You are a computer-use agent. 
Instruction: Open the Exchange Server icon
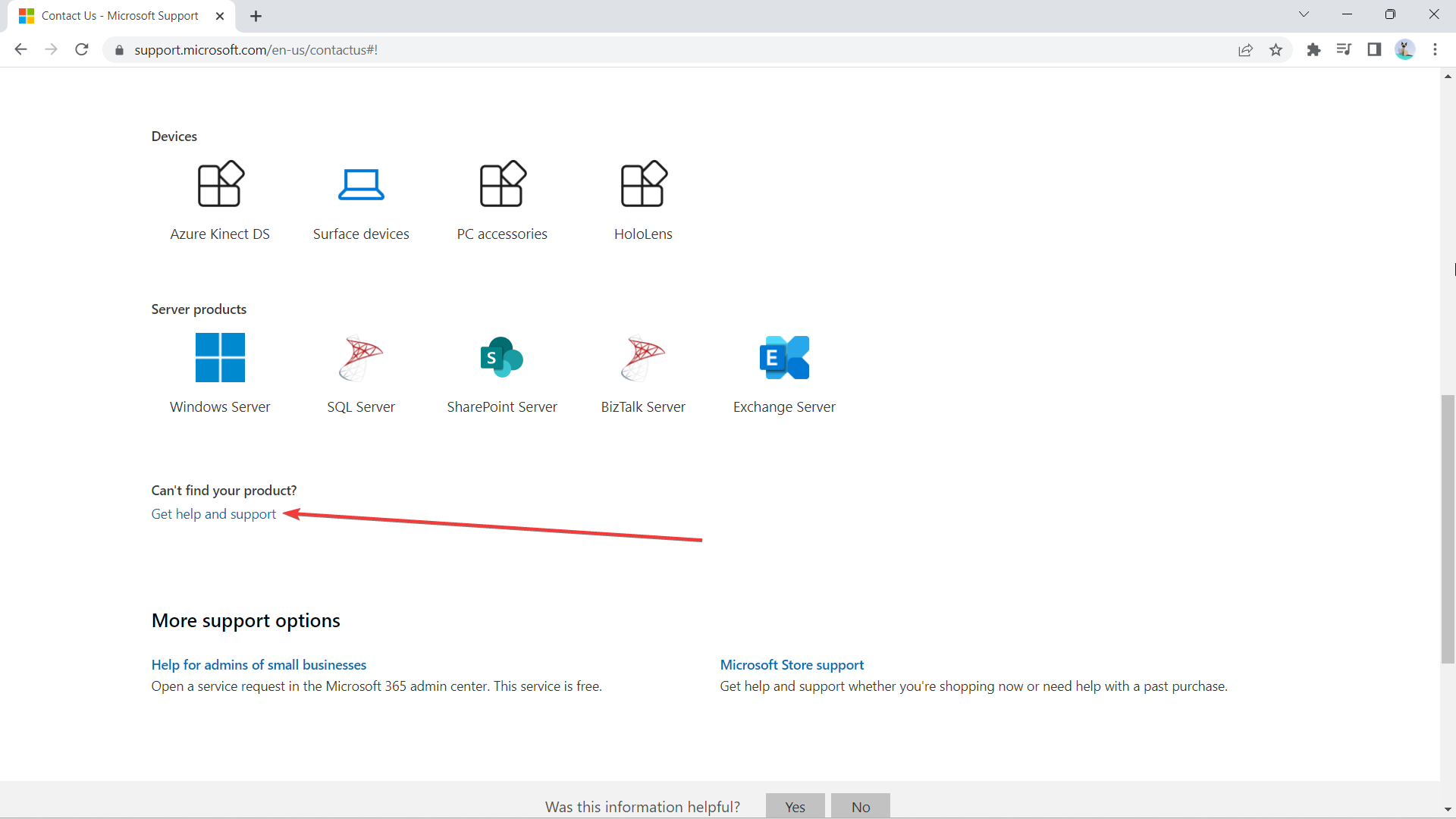(x=784, y=357)
